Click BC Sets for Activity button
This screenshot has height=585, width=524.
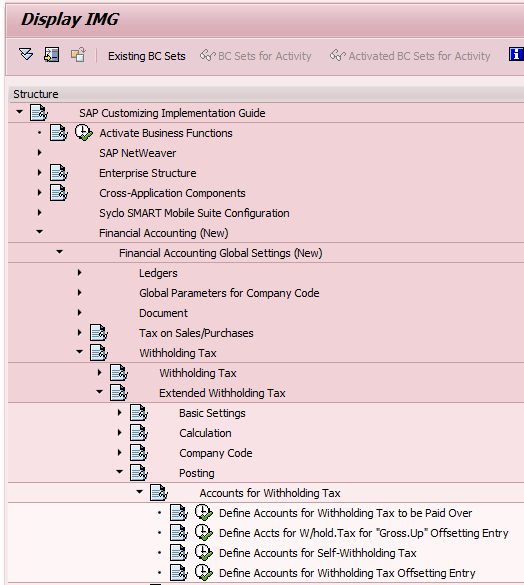(x=255, y=56)
